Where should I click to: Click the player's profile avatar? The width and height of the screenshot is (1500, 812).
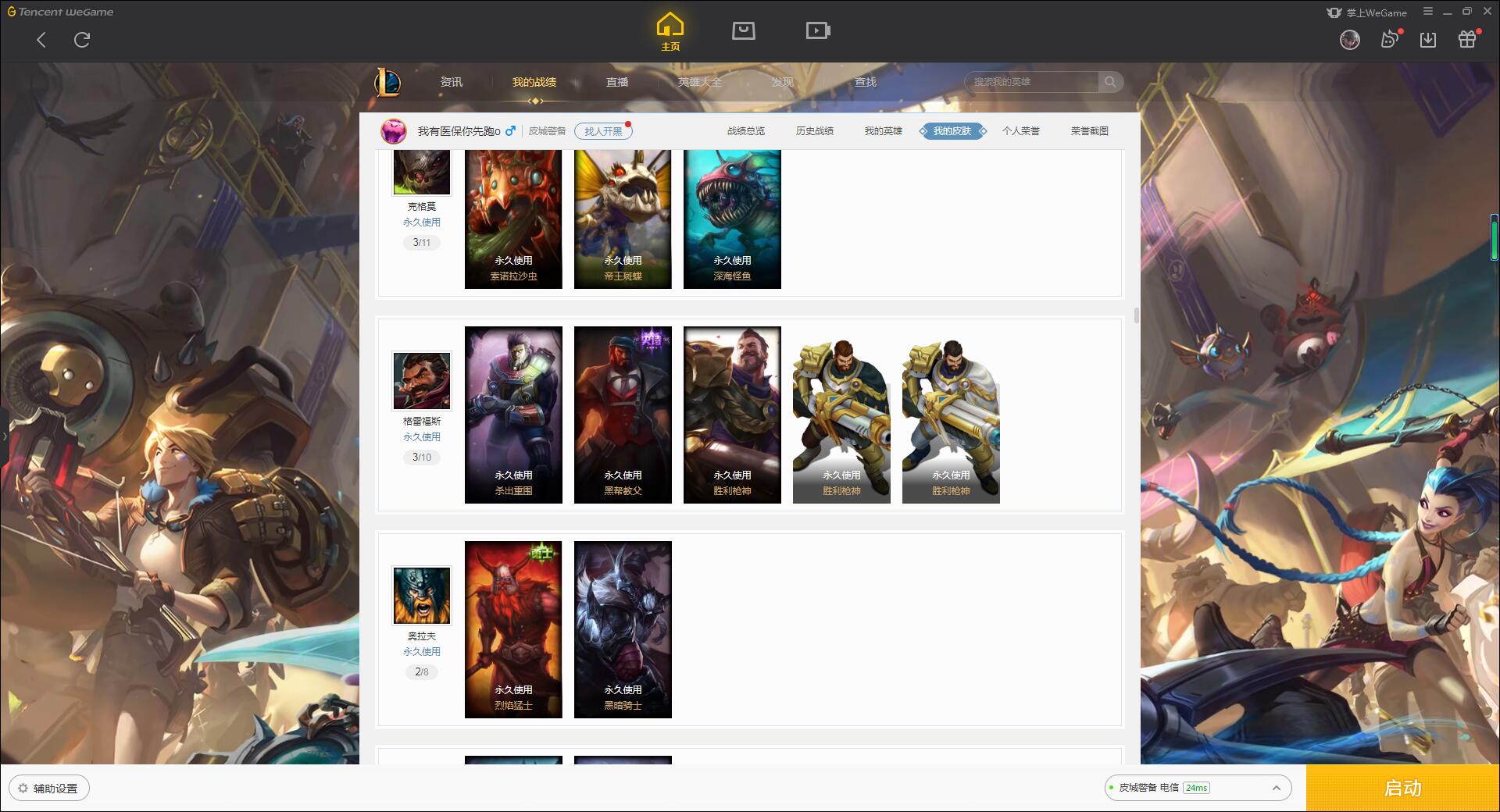coord(394,131)
